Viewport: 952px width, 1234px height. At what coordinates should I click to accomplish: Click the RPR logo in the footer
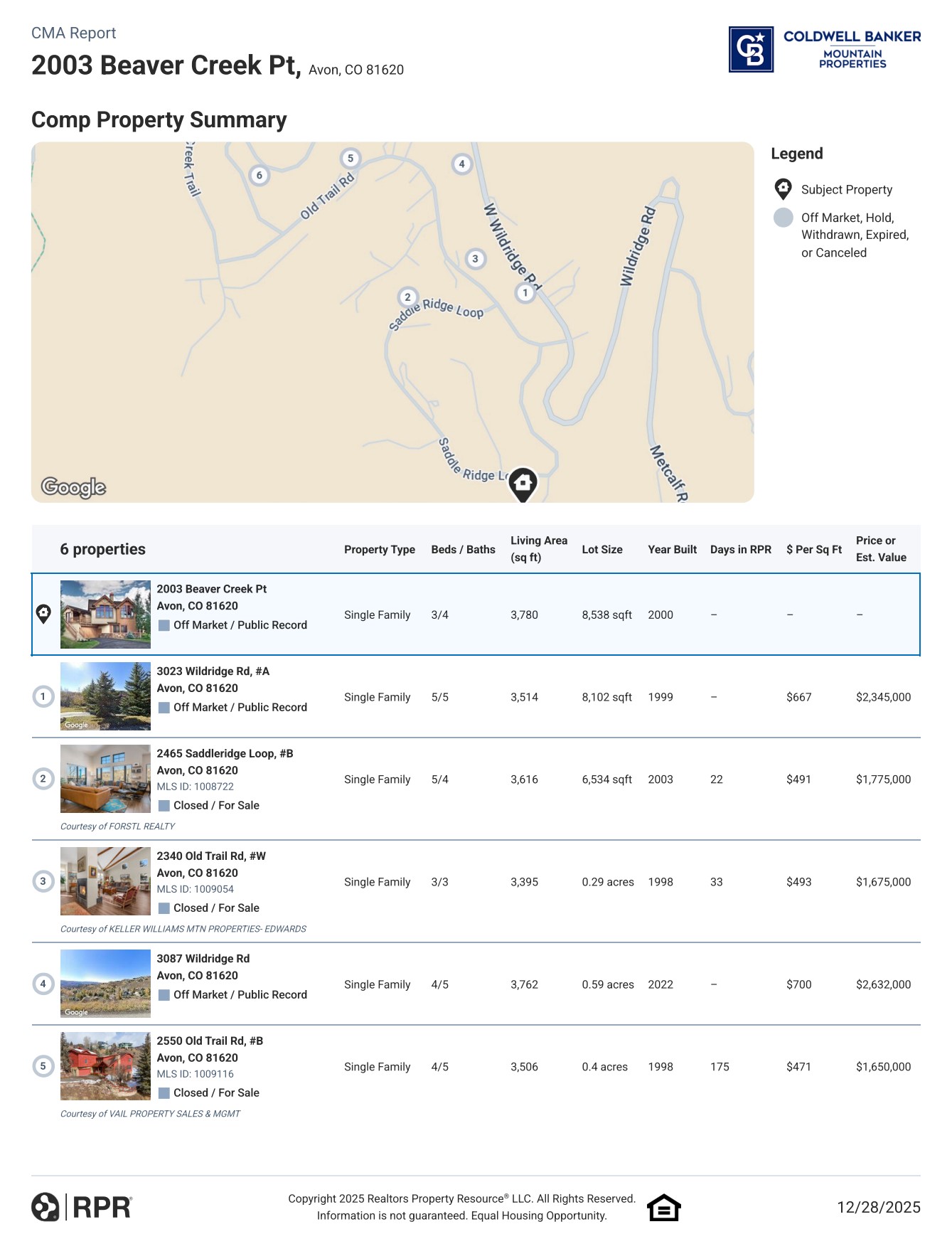(82, 1207)
